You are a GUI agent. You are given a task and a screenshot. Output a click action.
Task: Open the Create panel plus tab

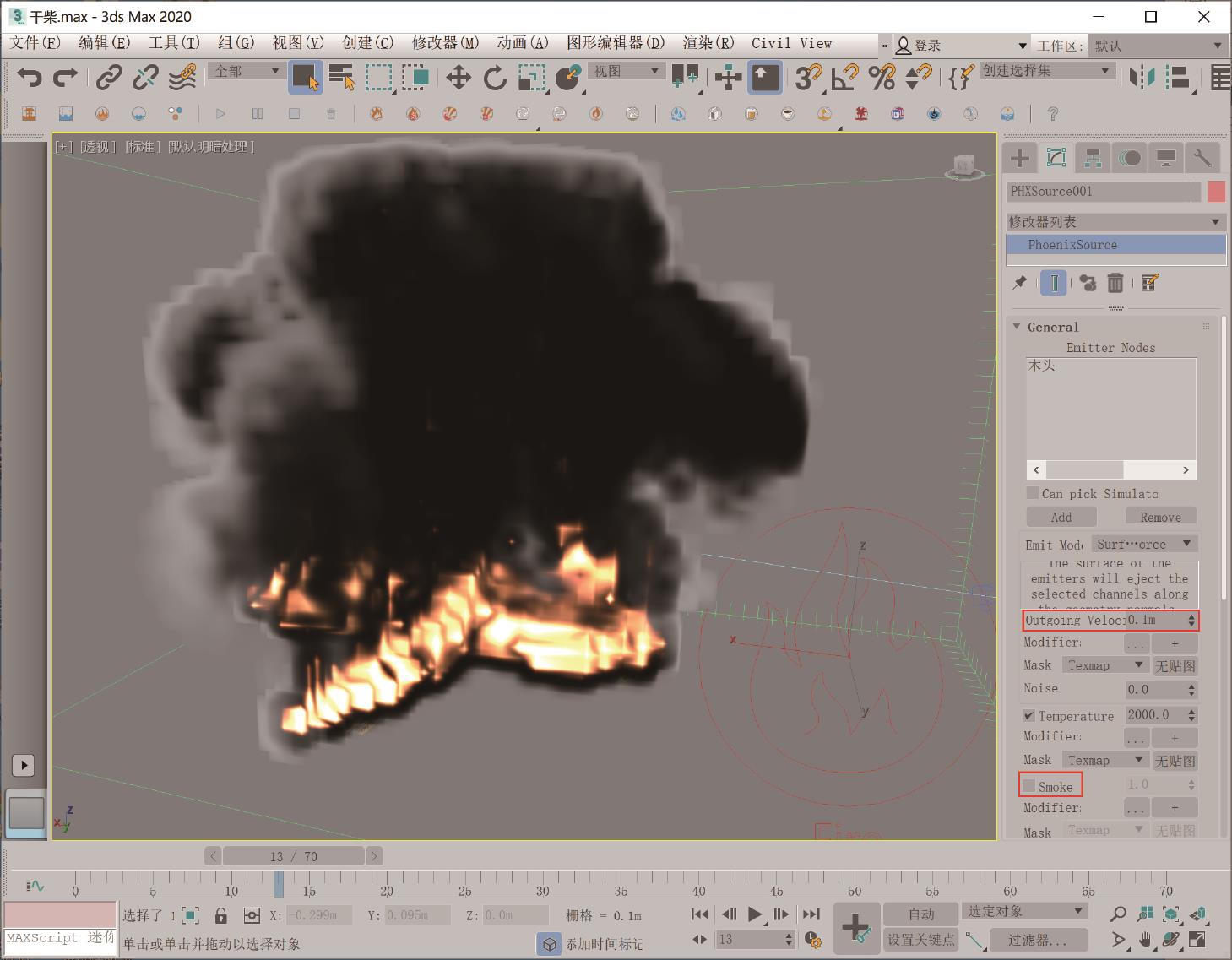(1020, 158)
